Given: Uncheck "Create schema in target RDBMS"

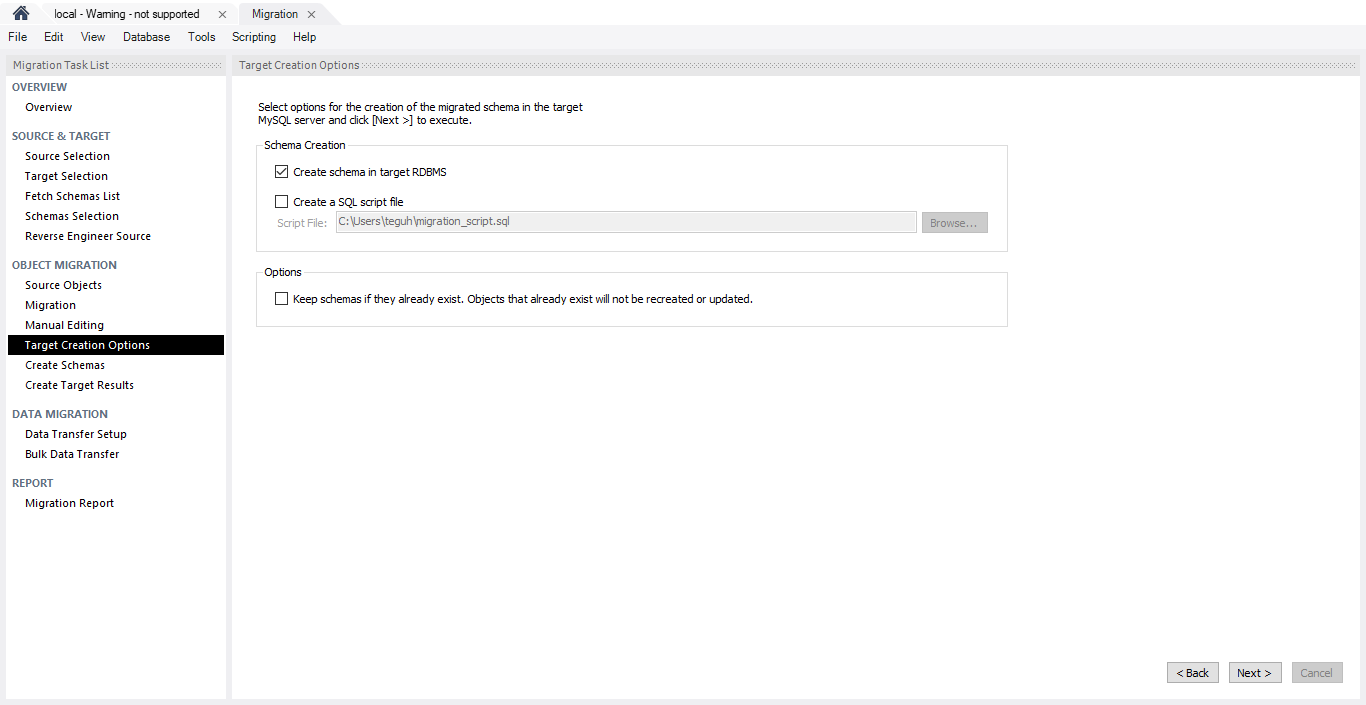Looking at the screenshot, I should click(x=281, y=171).
